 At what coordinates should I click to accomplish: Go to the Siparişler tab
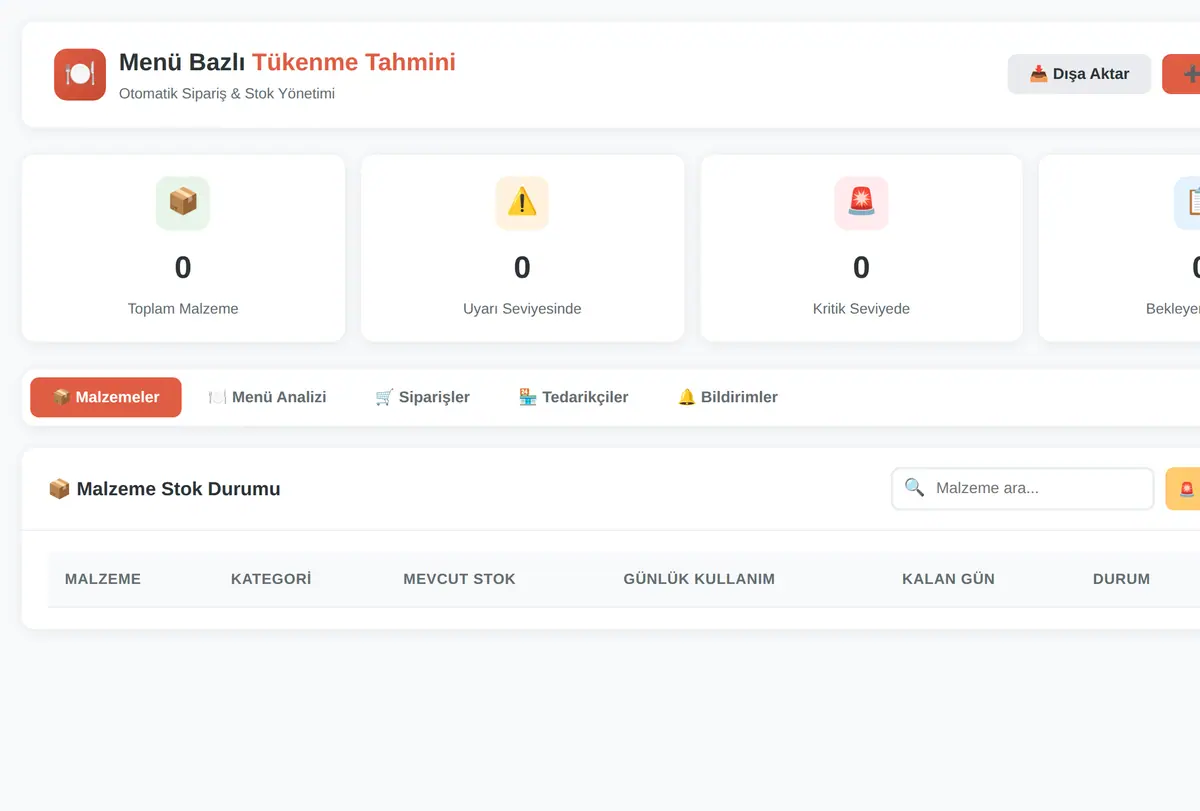click(422, 397)
